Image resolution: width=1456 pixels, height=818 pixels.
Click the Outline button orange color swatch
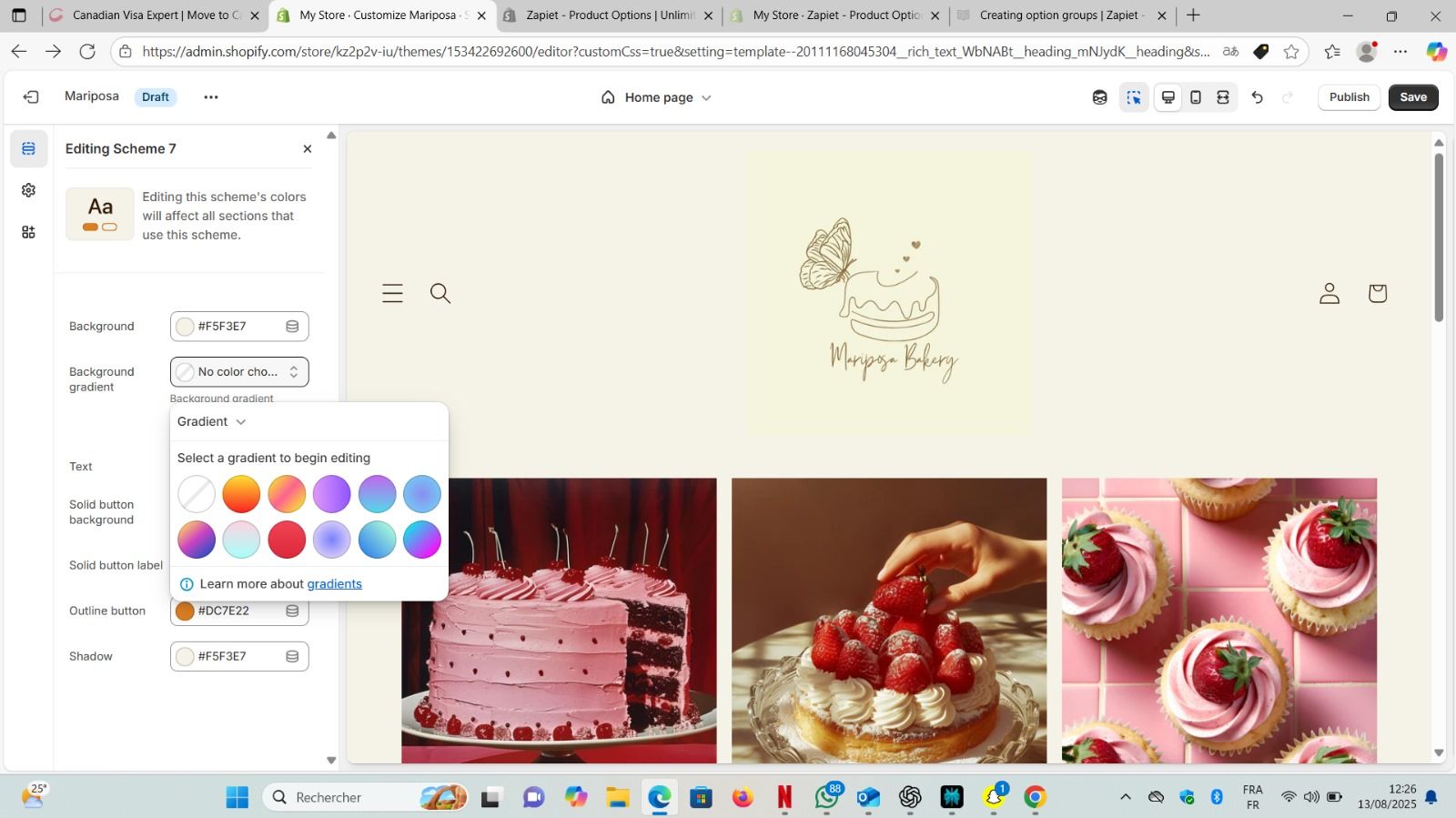pyautogui.click(x=186, y=611)
